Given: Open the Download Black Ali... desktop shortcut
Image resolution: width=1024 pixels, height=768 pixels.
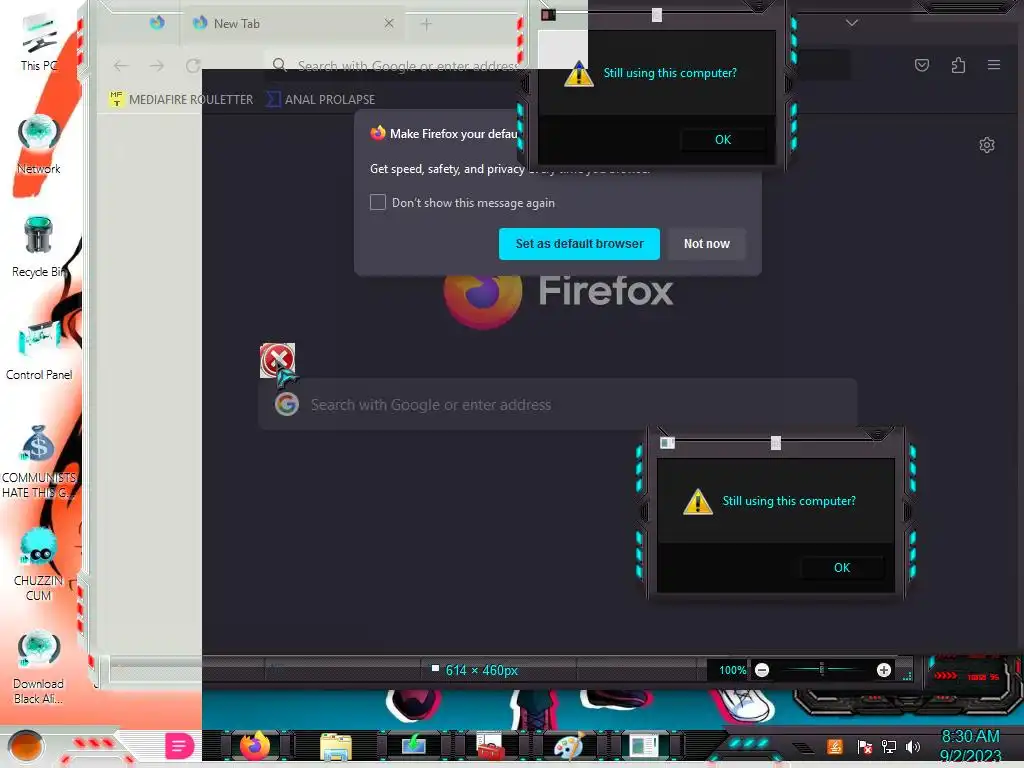Looking at the screenshot, I should coord(39,666).
